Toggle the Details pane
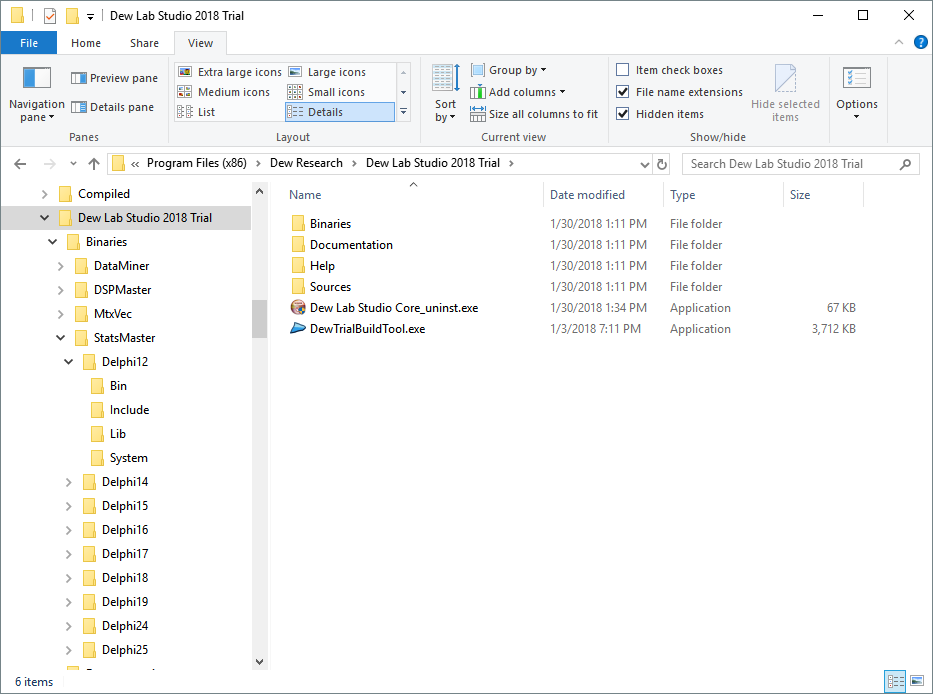This screenshot has width=933, height=694. click(x=112, y=107)
